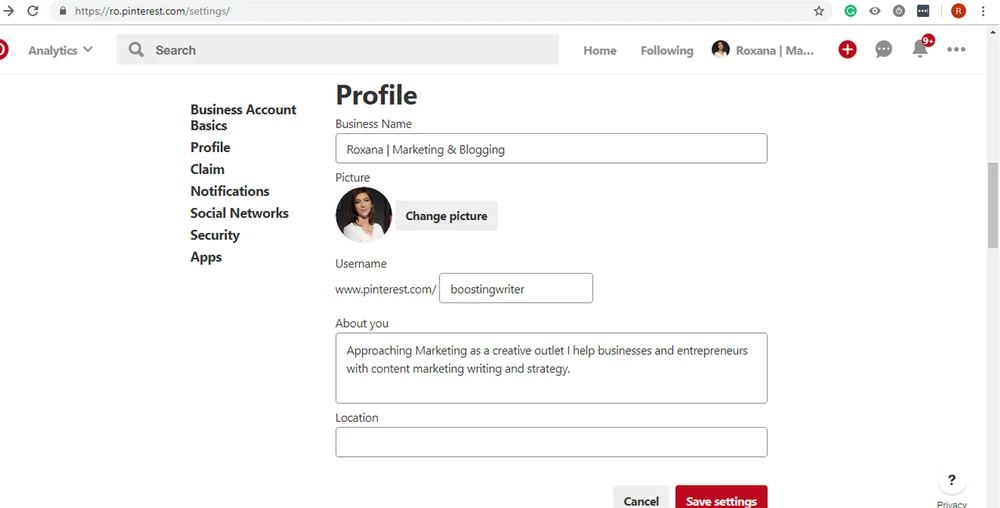The width and height of the screenshot is (1000, 508).
Task: Select Profile in the settings sidebar
Action: (210, 147)
